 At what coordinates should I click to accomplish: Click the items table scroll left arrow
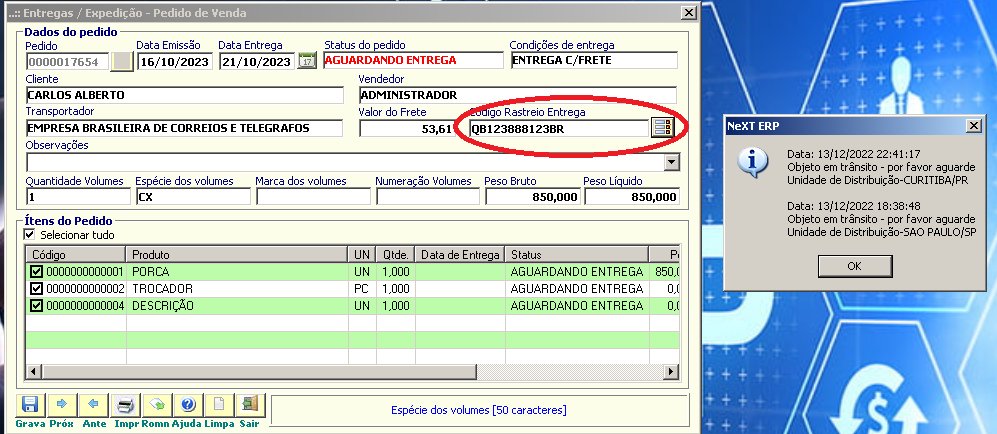click(33, 372)
